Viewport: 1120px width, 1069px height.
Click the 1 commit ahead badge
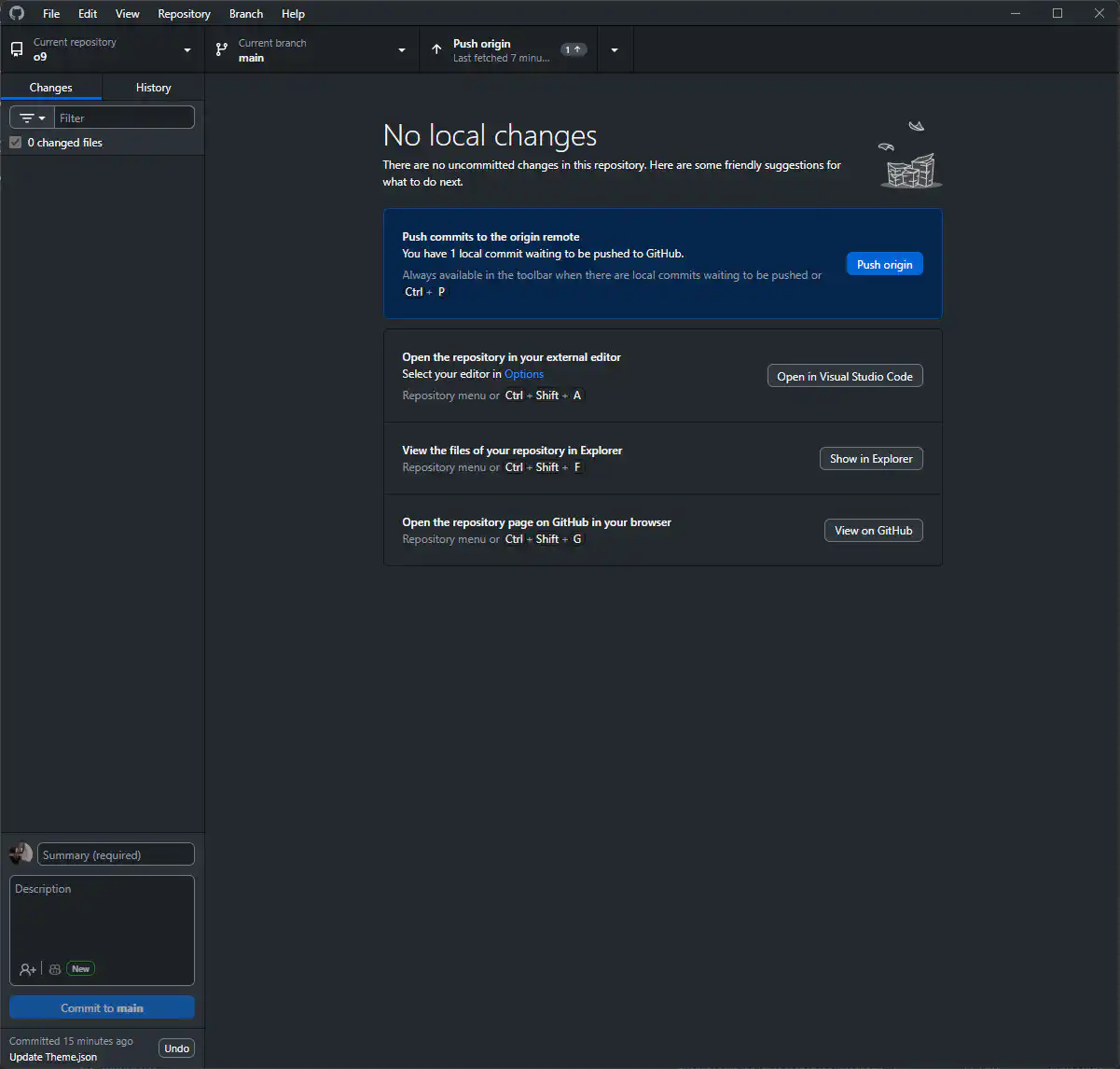click(x=573, y=49)
